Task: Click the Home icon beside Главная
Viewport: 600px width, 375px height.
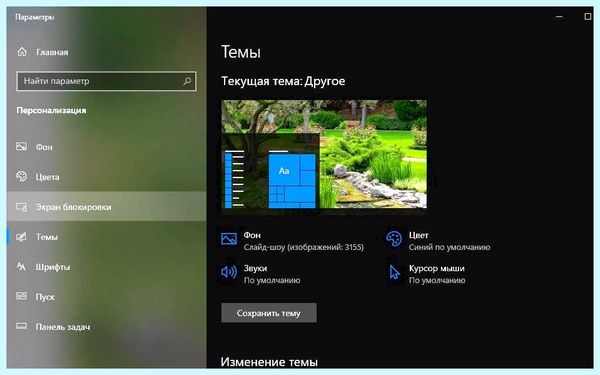Action: coord(22,52)
